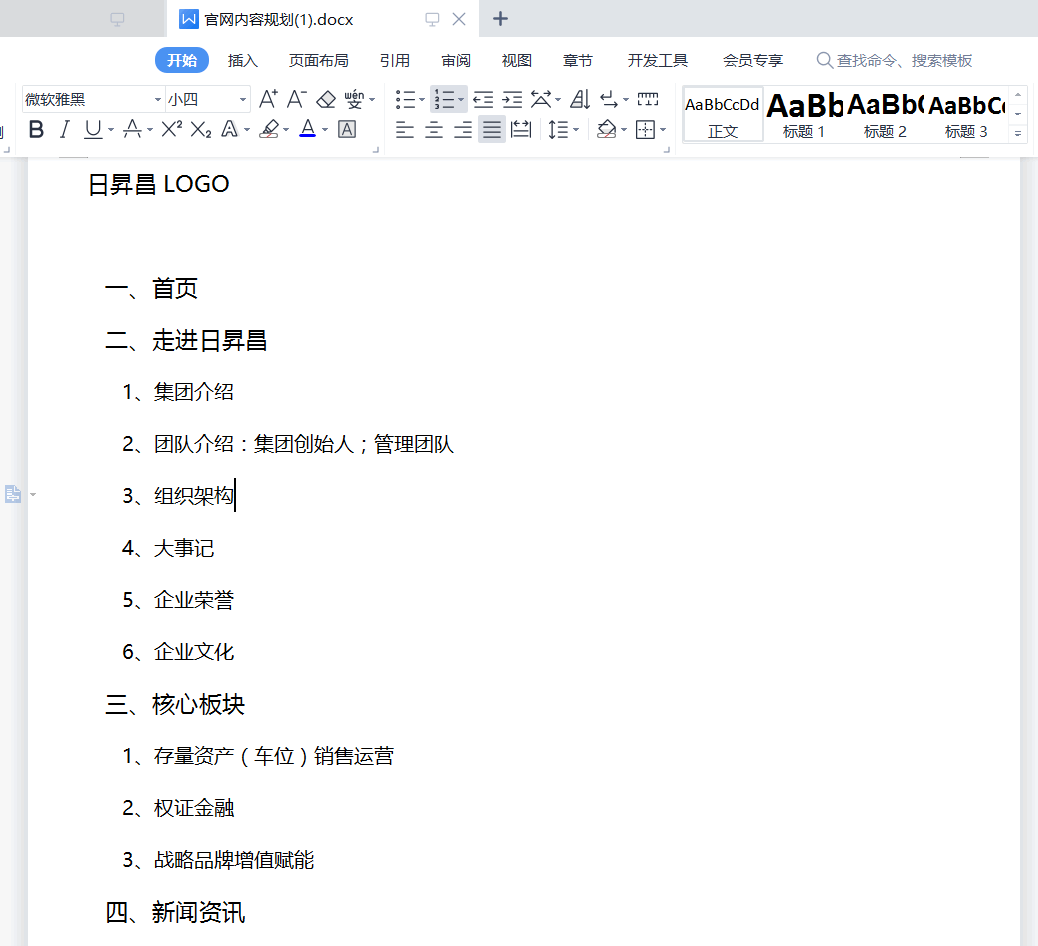Toggle numbered list formatting
Screen dimensions: 1038x946
click(x=445, y=99)
